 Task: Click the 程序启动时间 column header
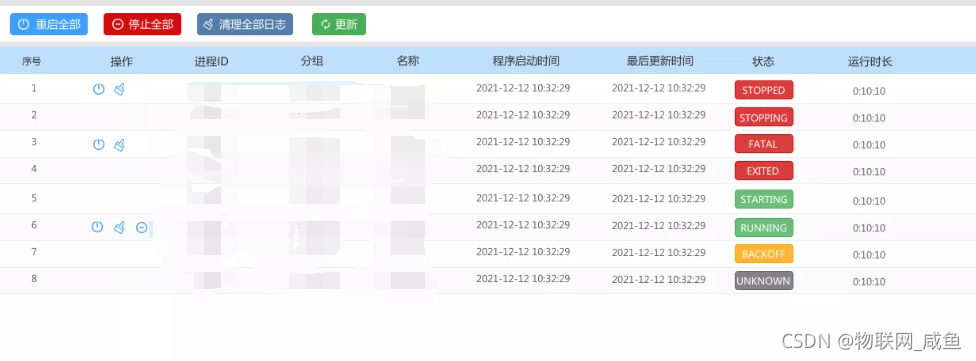526,61
